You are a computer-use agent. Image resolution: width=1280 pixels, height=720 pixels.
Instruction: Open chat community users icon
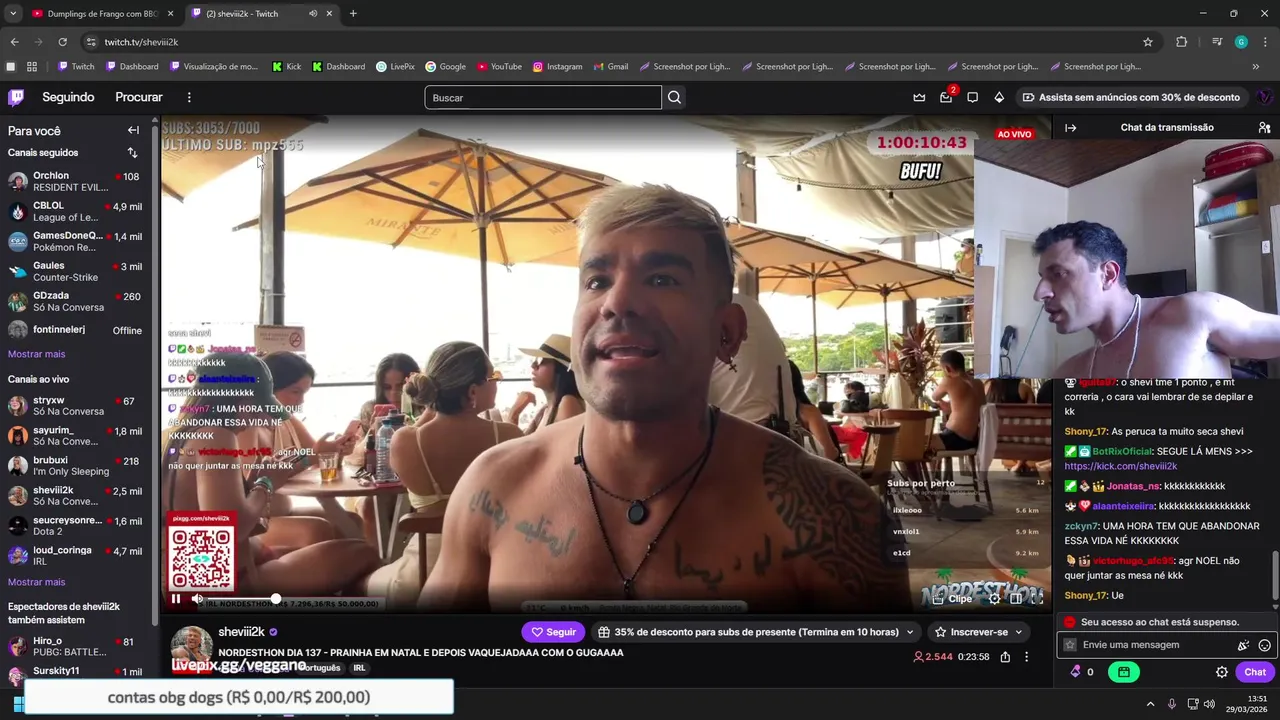click(x=1264, y=128)
